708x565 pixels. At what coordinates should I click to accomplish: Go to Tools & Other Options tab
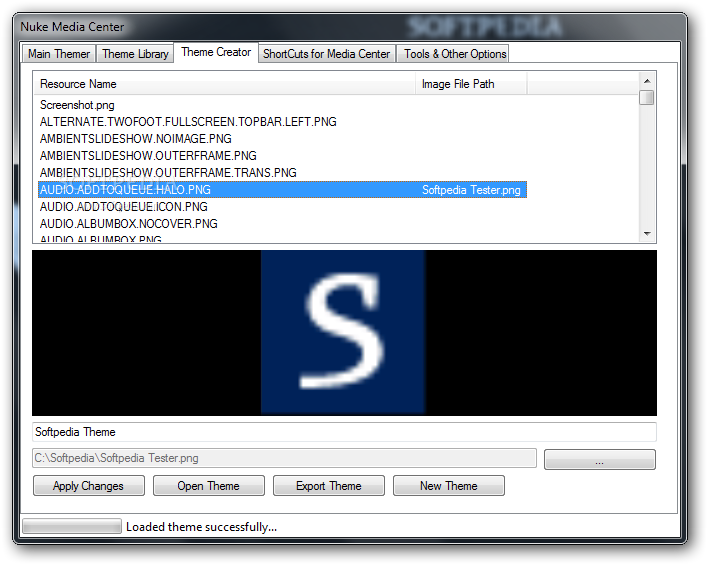[455, 54]
